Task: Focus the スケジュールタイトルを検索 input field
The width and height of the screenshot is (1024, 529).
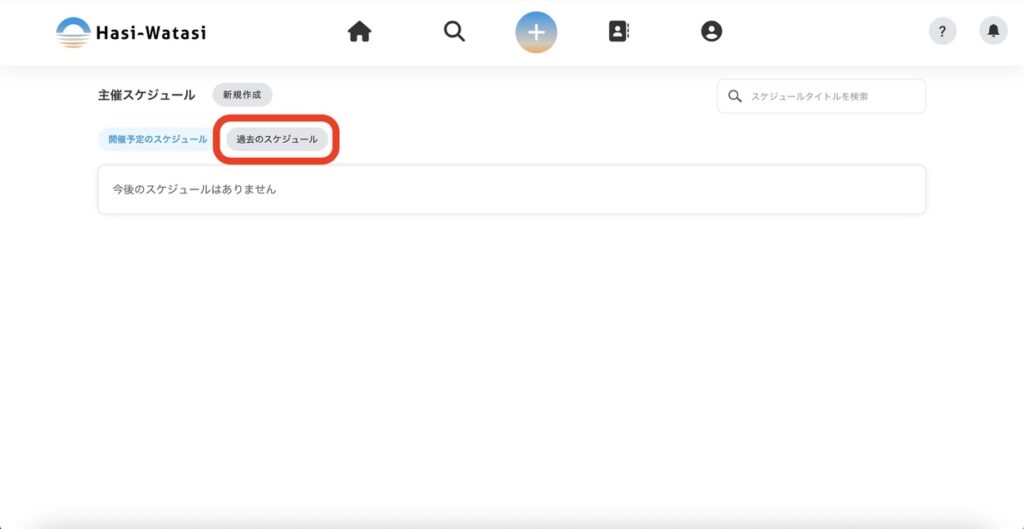Action: [822, 96]
